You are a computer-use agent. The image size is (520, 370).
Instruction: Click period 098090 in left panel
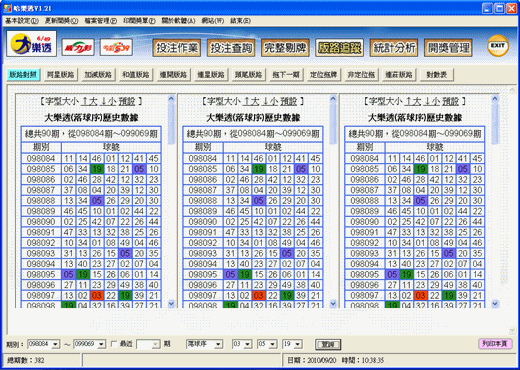(x=41, y=222)
